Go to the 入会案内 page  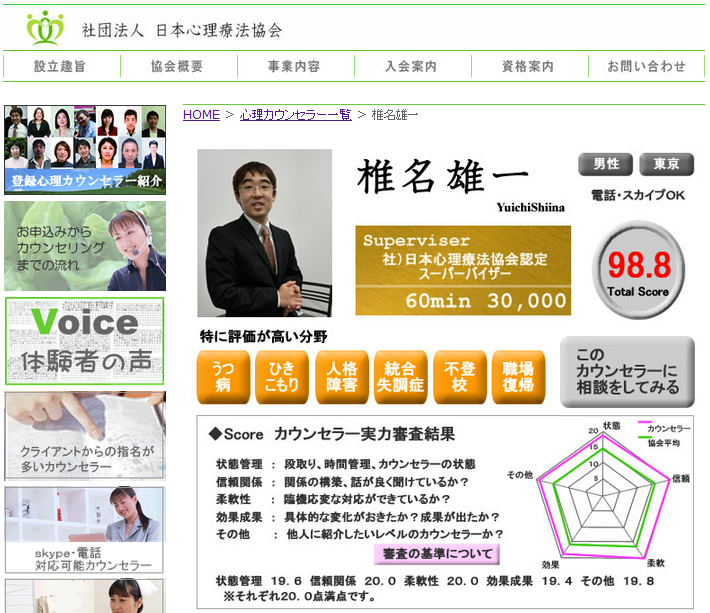411,67
